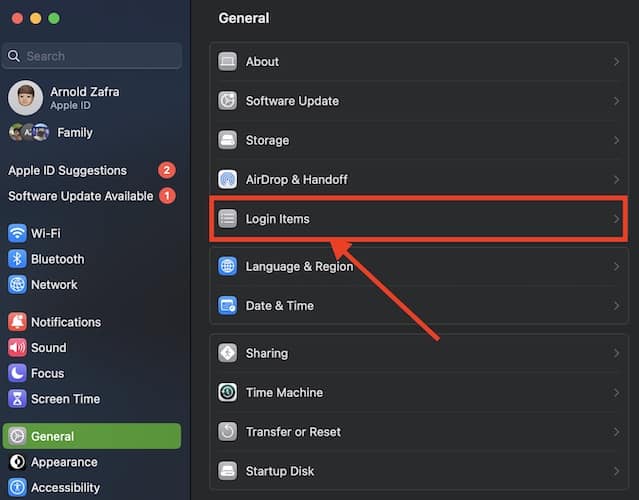Image resolution: width=639 pixels, height=500 pixels.
Task: Open the About row chevron
Action: pyautogui.click(x=616, y=62)
